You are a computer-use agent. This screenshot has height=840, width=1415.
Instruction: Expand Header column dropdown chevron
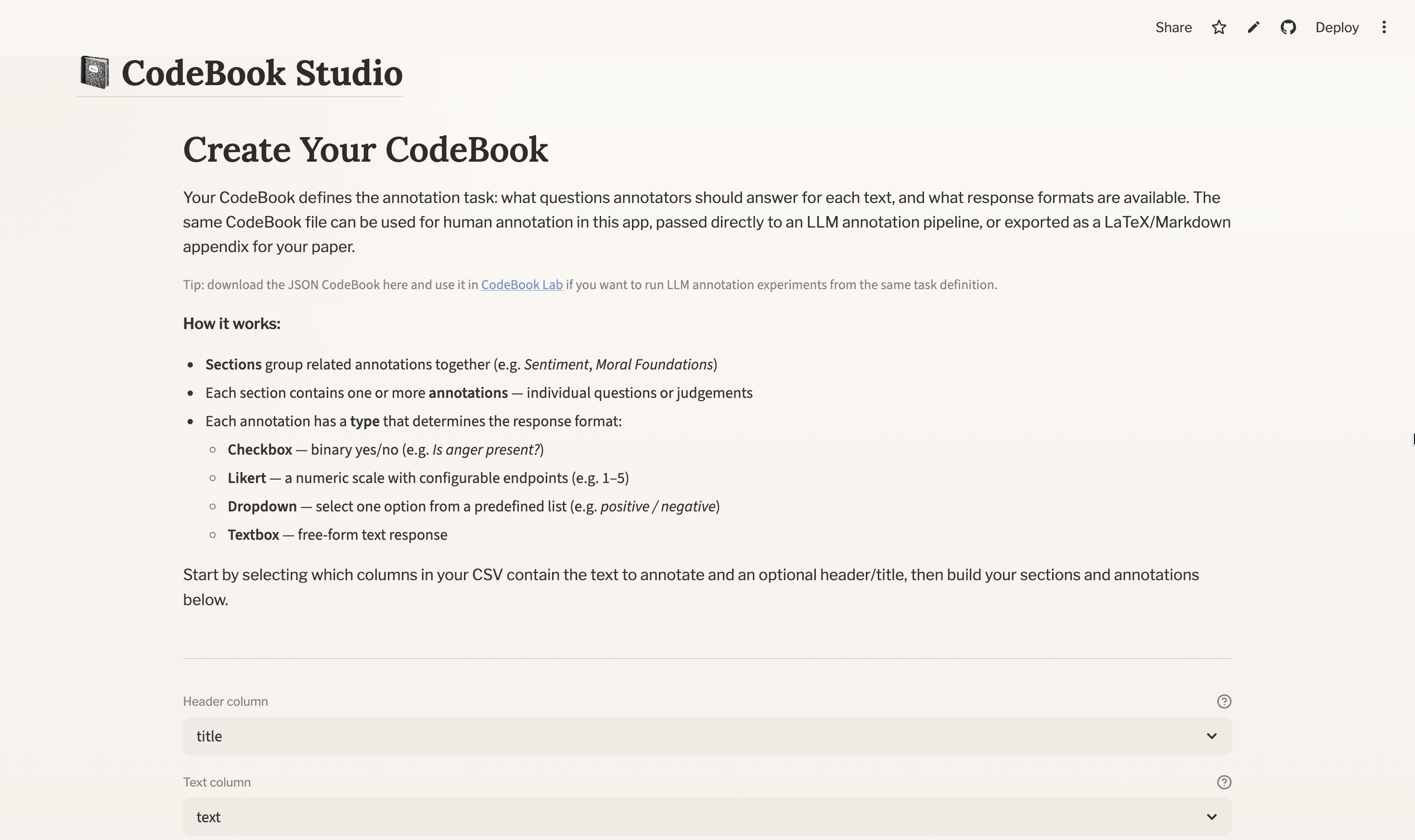1211,736
